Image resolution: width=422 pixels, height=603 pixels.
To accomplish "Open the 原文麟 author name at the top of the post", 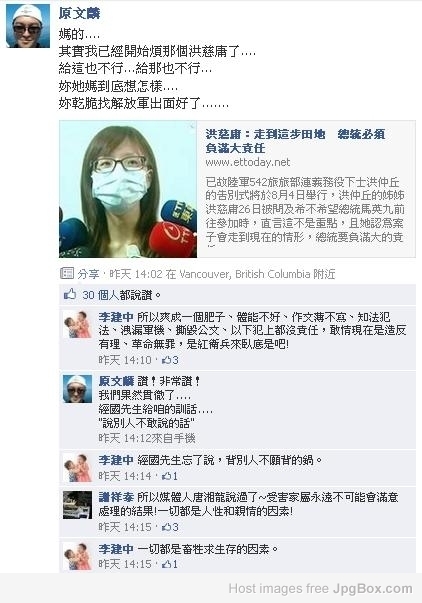I will tap(80, 13).
